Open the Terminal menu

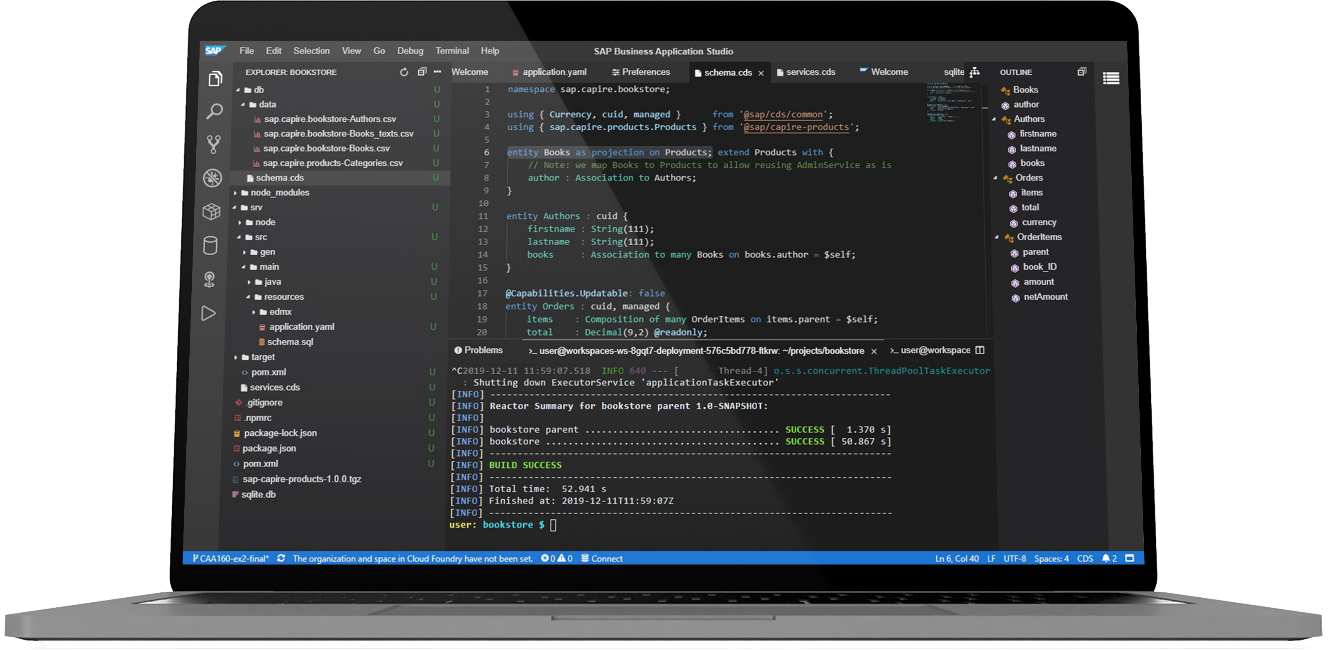pos(452,51)
